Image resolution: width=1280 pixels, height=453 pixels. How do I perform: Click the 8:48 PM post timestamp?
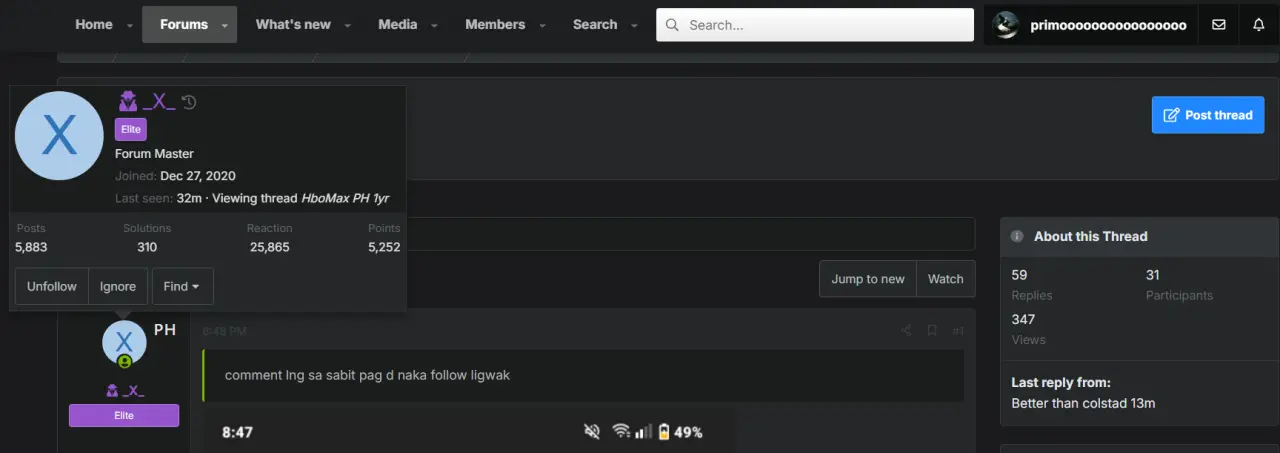tap(224, 331)
